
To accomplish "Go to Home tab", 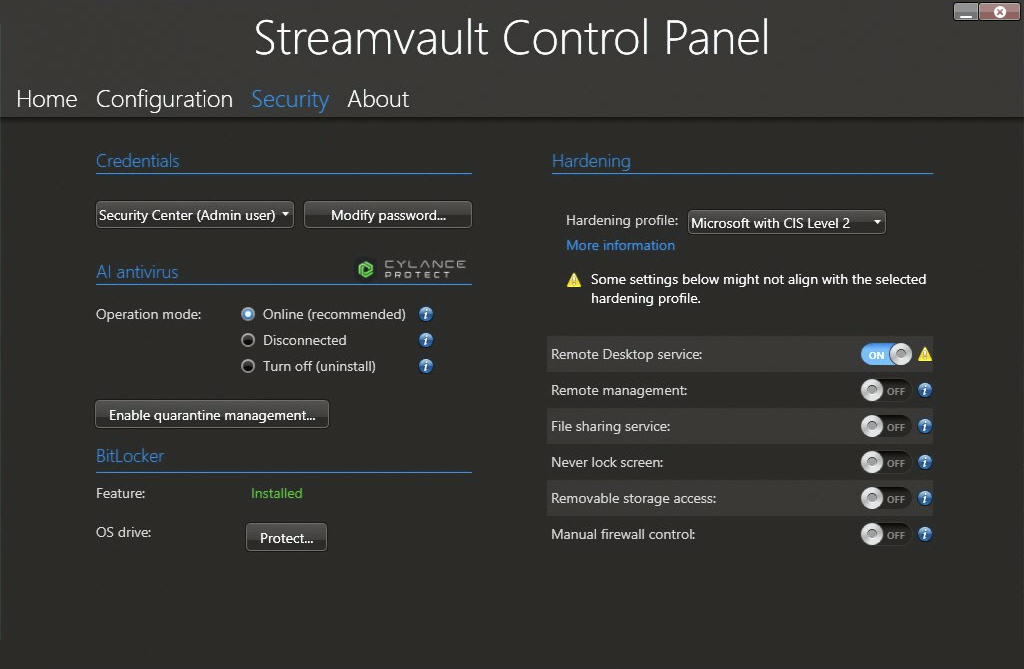I will tap(47, 99).
